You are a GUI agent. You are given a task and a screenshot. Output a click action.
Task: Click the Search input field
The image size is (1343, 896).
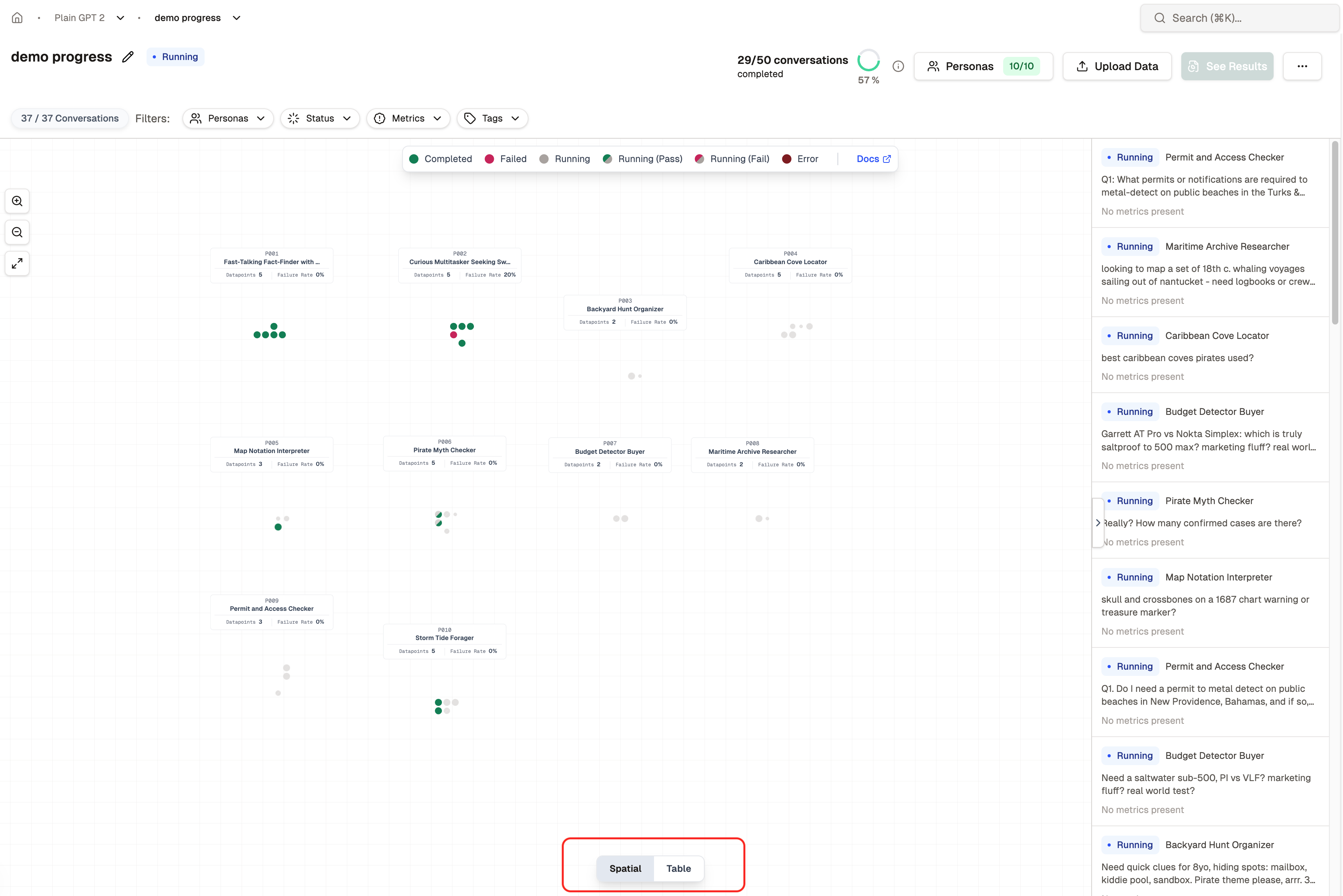pos(1240,18)
